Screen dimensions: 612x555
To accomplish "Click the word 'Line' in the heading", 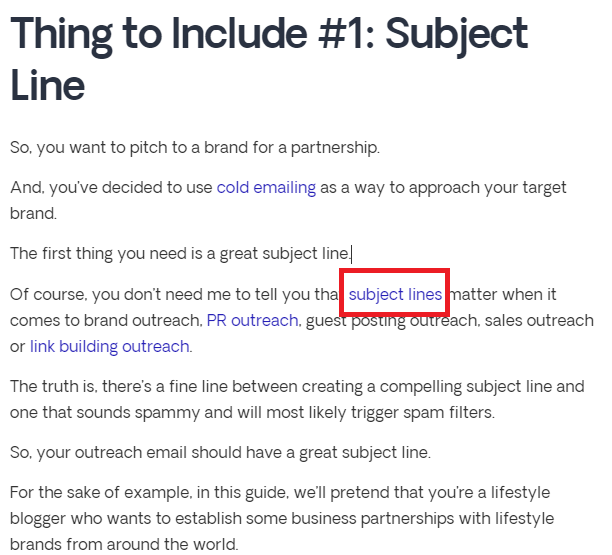I will click(47, 86).
